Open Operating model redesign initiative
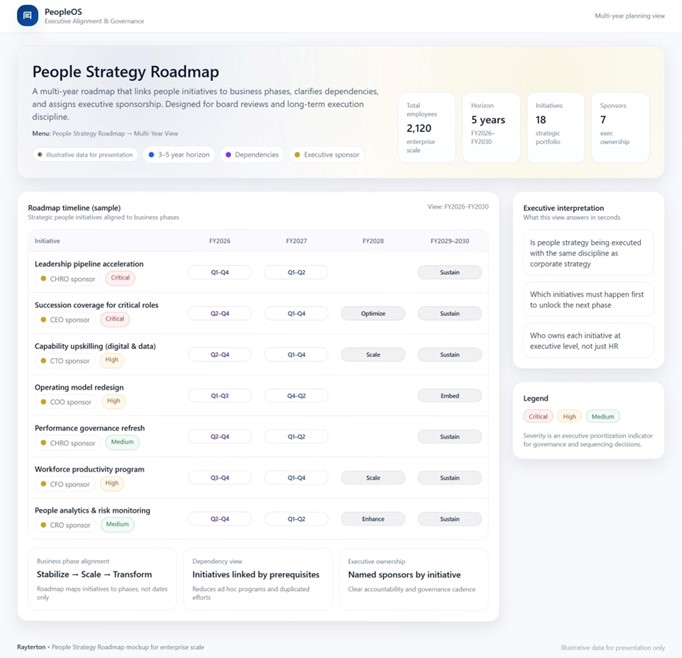This screenshot has height=658, width=682. 79,387
